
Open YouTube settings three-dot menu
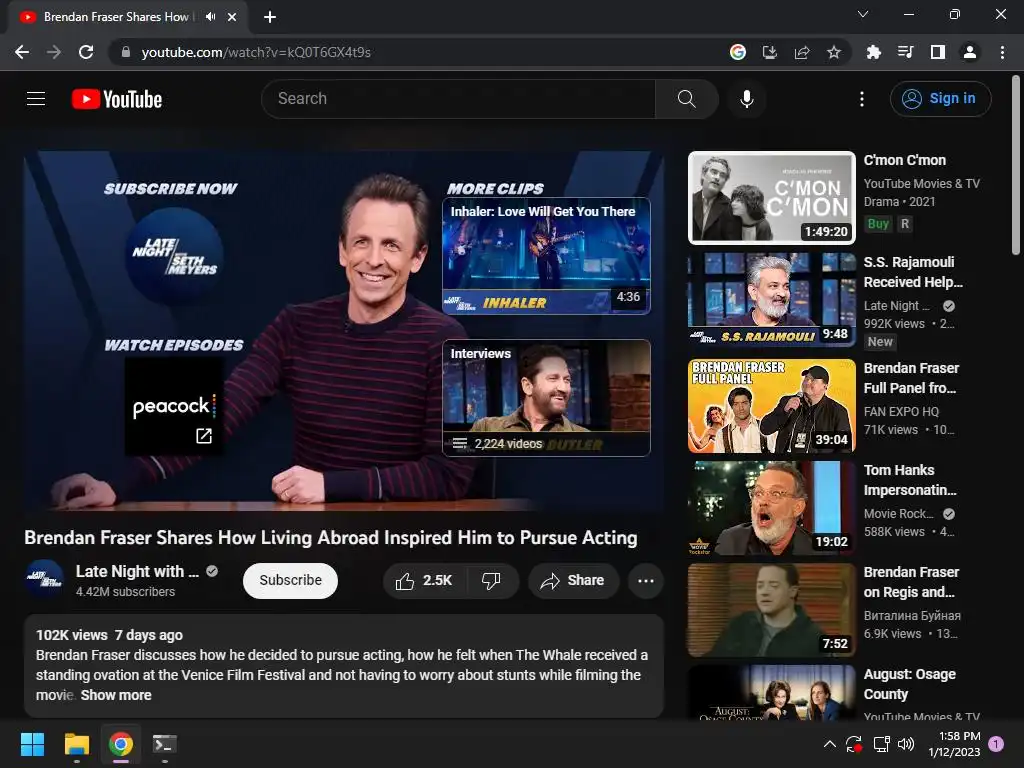click(862, 99)
